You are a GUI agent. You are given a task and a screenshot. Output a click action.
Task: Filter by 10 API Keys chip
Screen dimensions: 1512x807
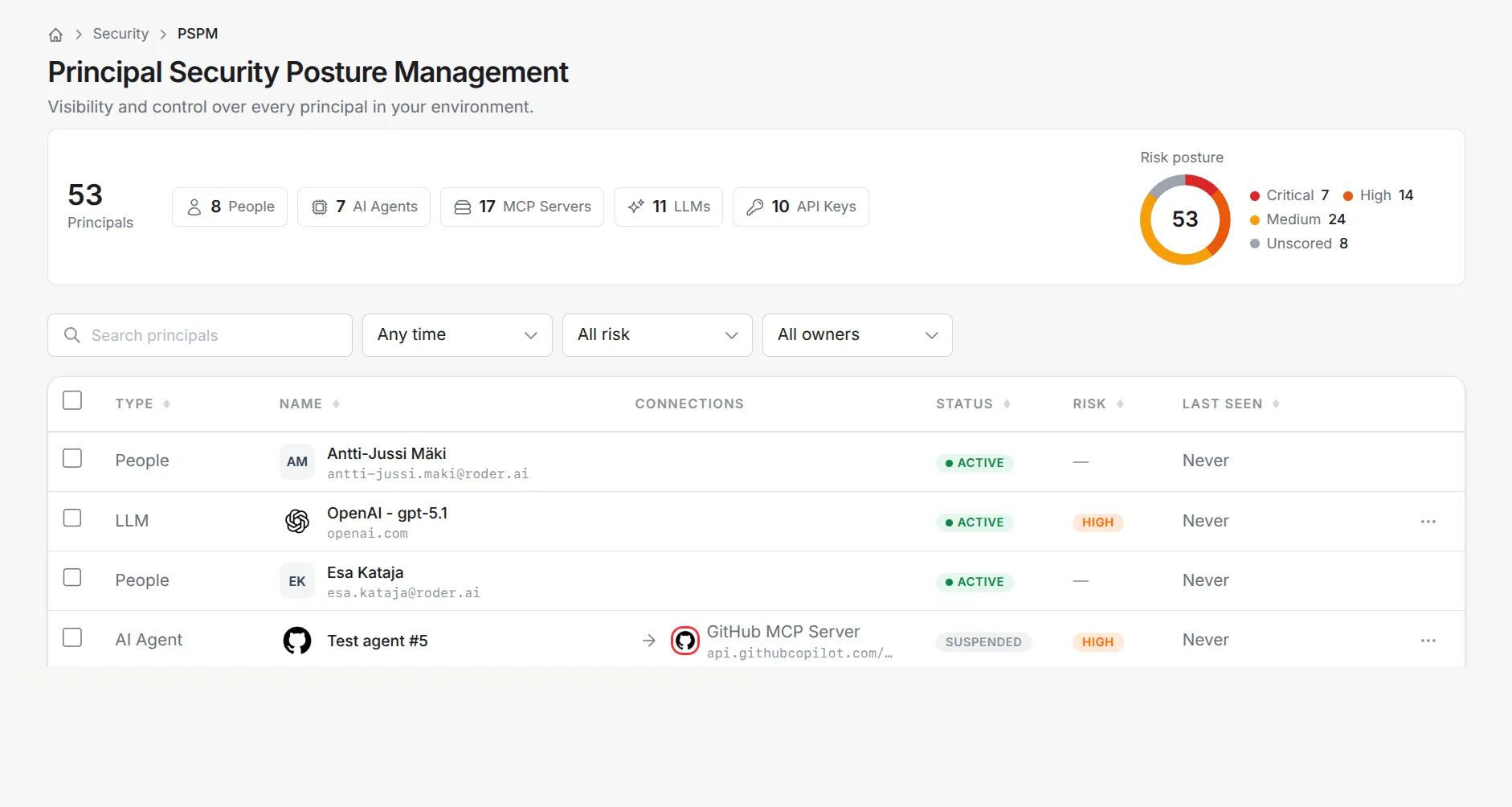coord(801,207)
